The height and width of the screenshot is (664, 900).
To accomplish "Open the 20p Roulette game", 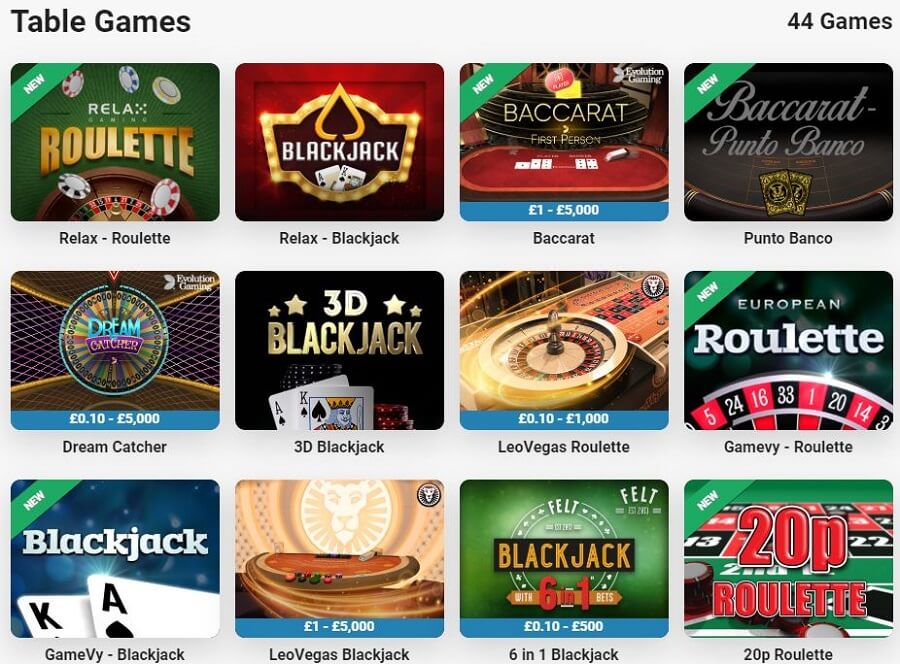I will 789,558.
